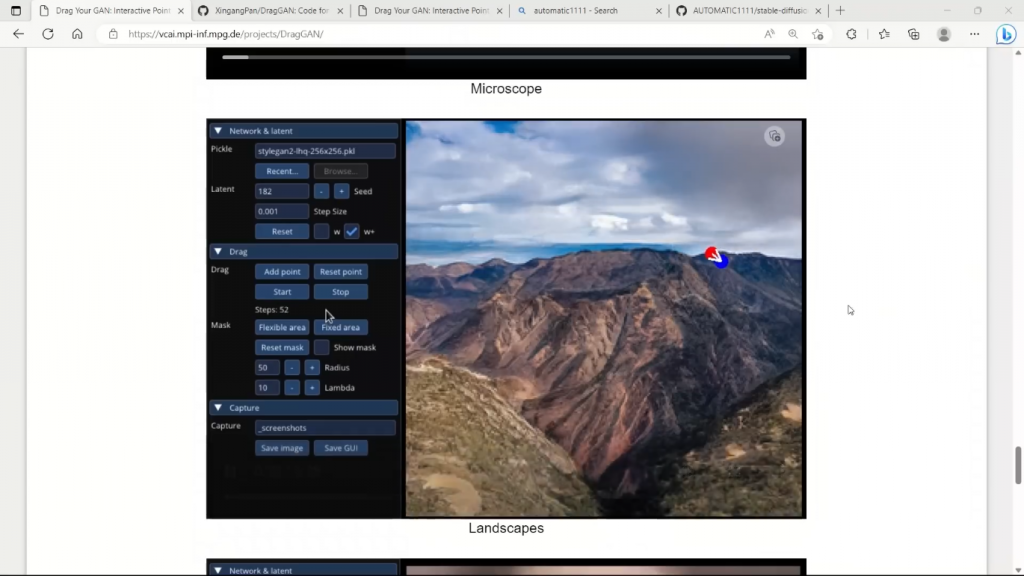1024x576 pixels.
Task: Open the Bing sidebar icon
Action: tap(1006, 34)
